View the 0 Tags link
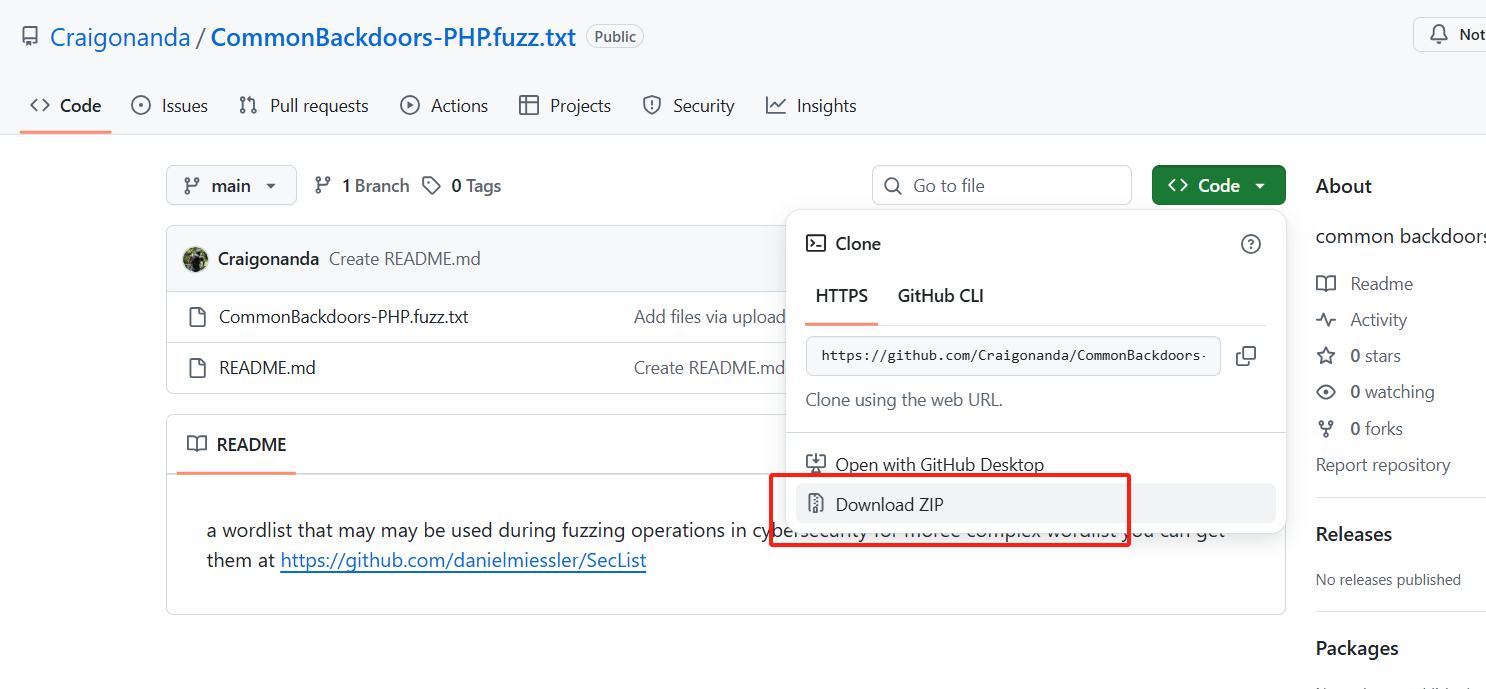The width and height of the screenshot is (1486, 689). click(462, 186)
